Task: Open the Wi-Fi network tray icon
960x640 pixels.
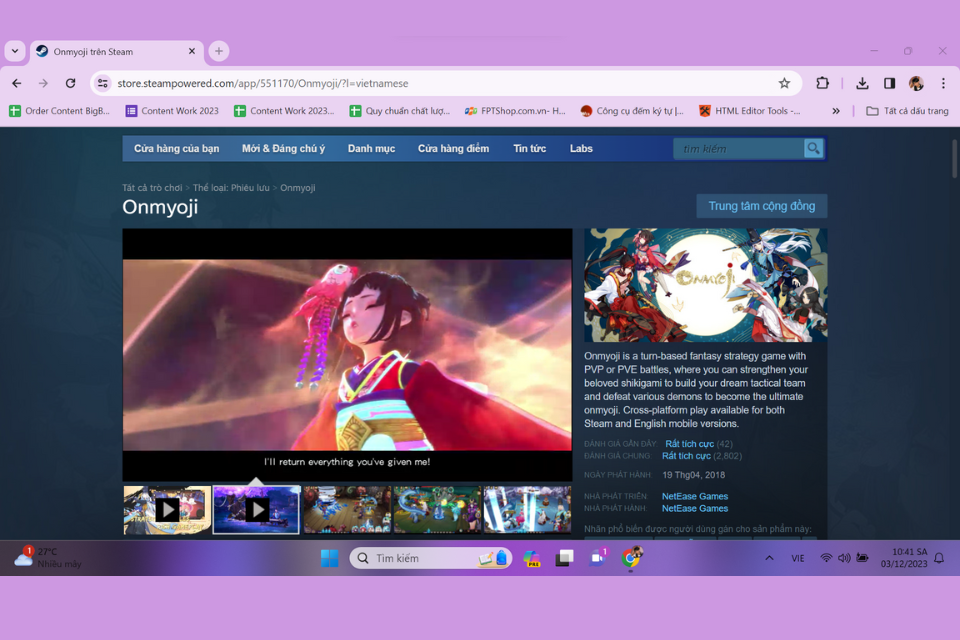Action: tap(826, 558)
